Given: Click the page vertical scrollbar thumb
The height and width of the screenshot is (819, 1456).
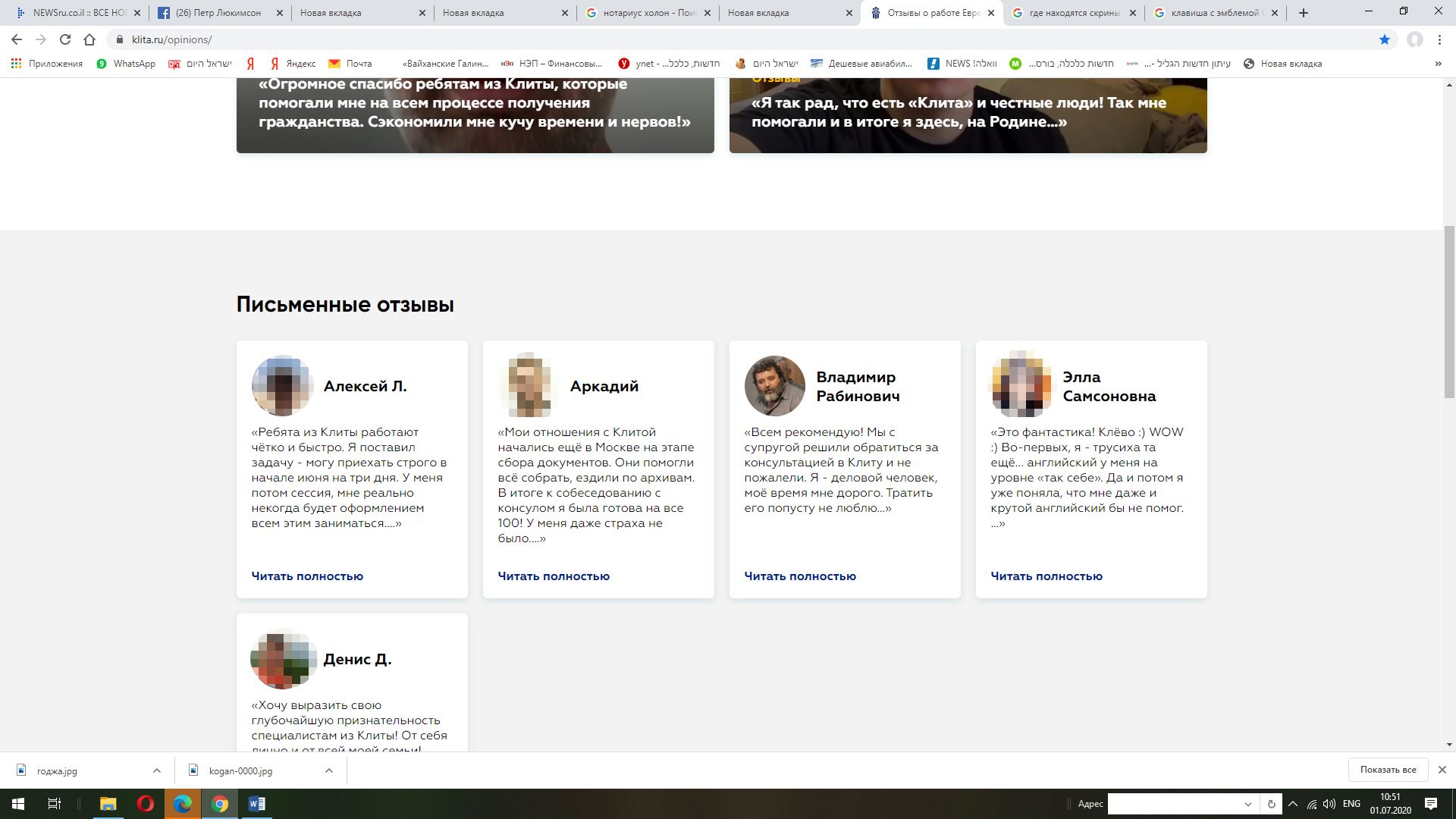Looking at the screenshot, I should [1449, 311].
